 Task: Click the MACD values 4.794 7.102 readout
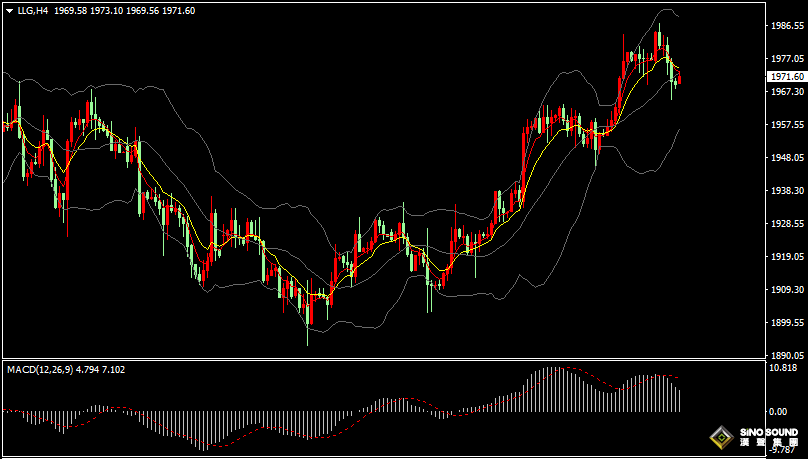click(101, 369)
